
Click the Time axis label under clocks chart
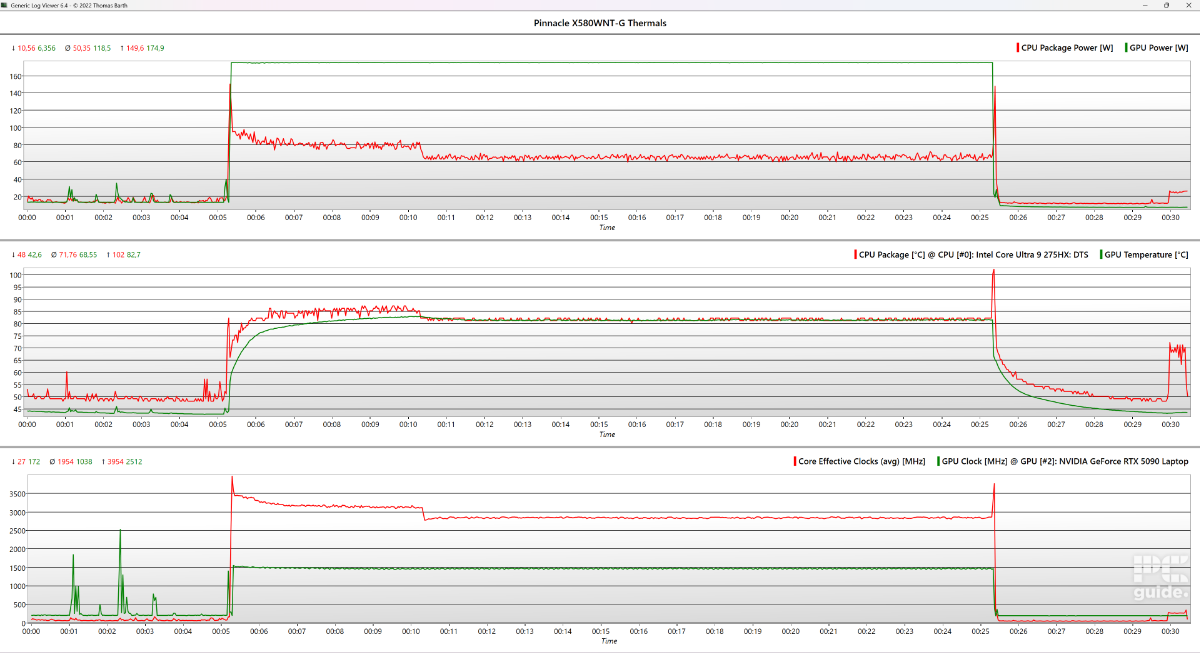point(607,641)
